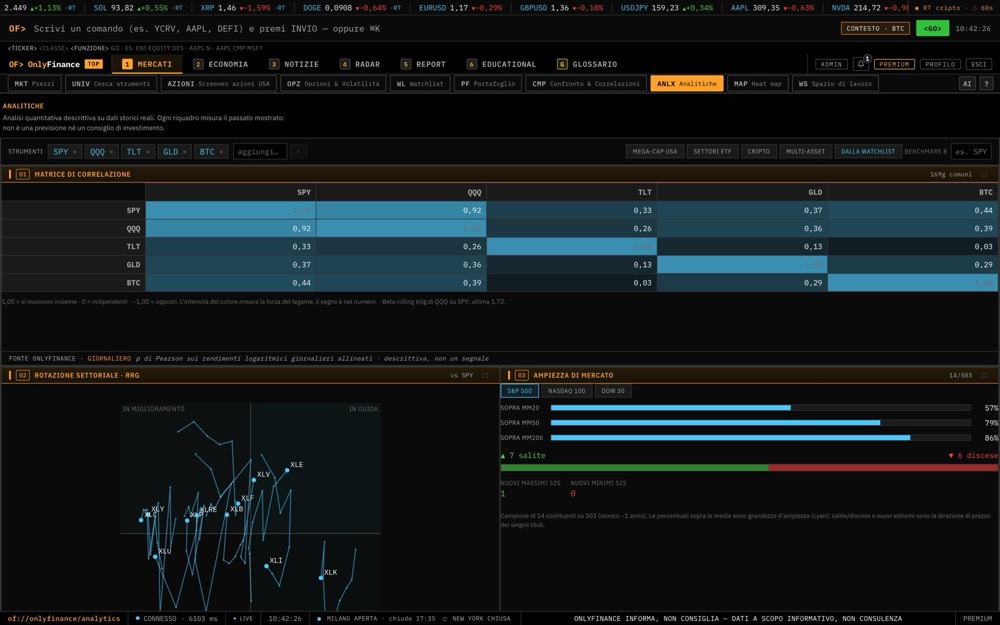The image size is (1000, 625).
Task: Remove QQQ chip from instruments
Action: click(111, 152)
